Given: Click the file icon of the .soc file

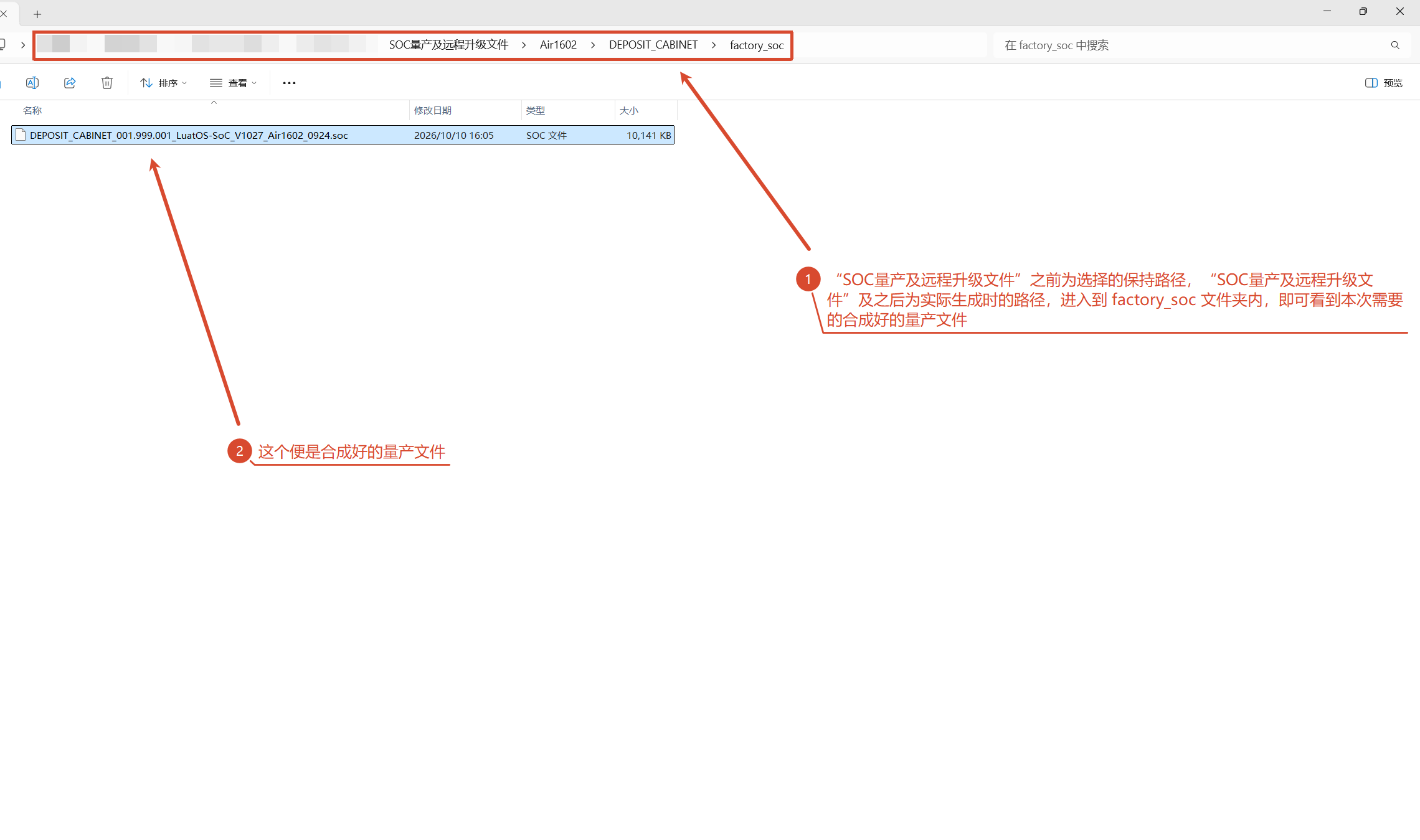Looking at the screenshot, I should [x=21, y=134].
